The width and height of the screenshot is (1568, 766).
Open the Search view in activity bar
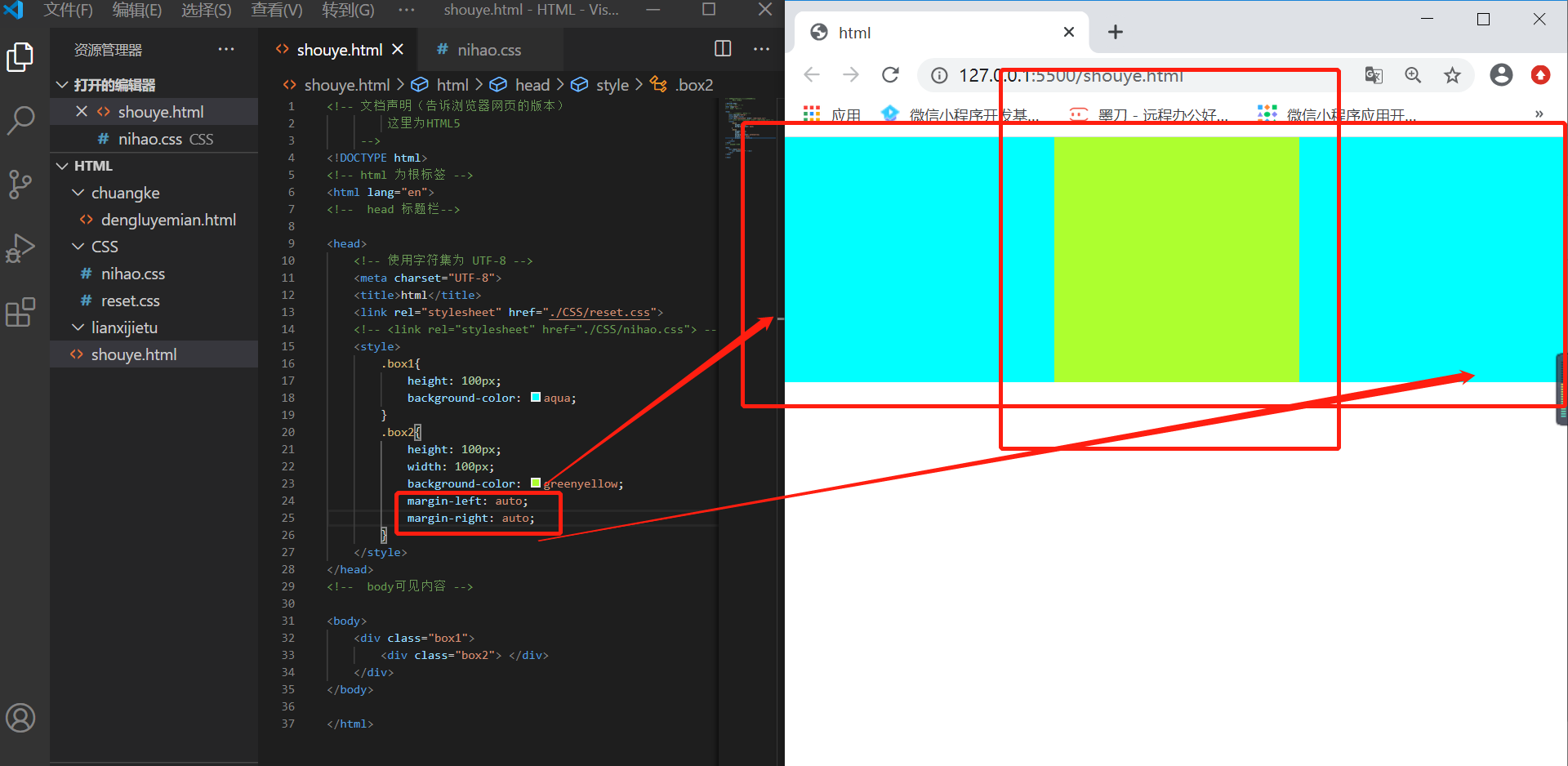click(x=20, y=121)
